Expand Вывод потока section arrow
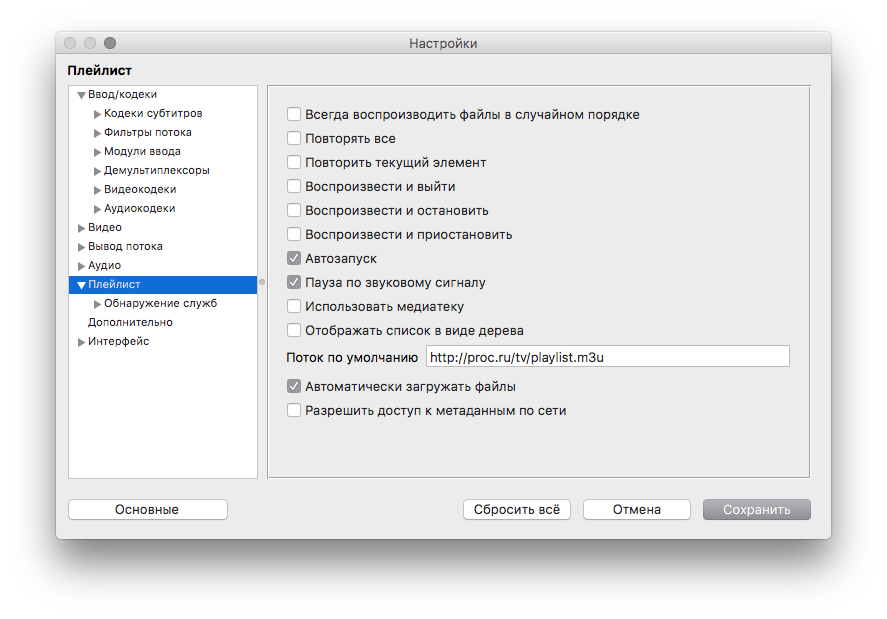 tap(81, 247)
